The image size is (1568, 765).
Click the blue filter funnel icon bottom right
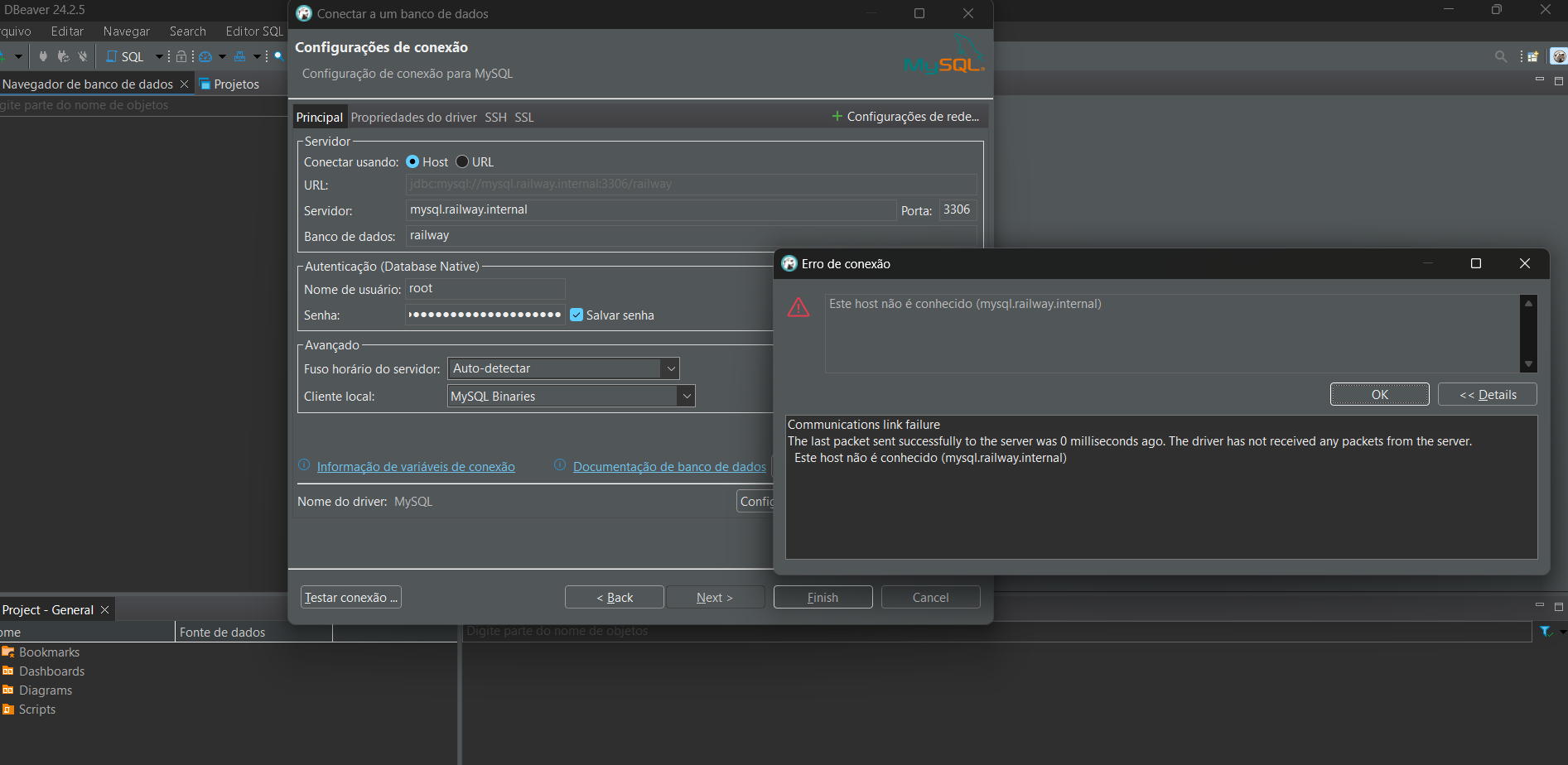tap(1546, 632)
